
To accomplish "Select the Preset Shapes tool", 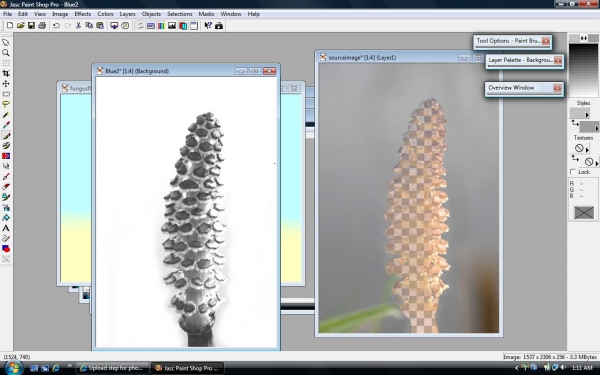I will [x=6, y=249].
